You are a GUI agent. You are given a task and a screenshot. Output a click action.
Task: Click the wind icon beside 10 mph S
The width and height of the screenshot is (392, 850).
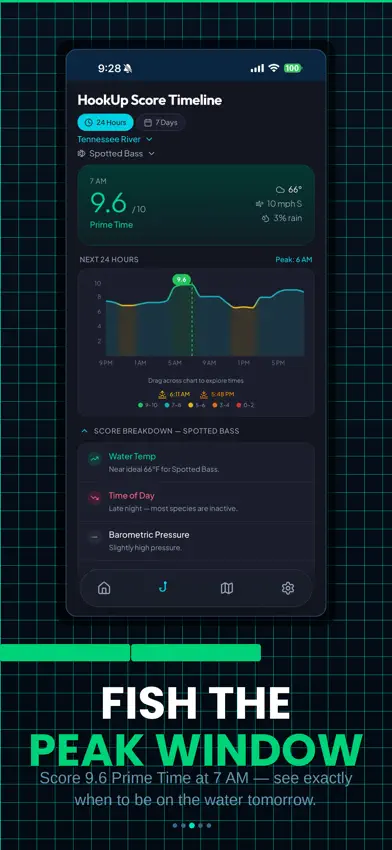click(x=259, y=204)
